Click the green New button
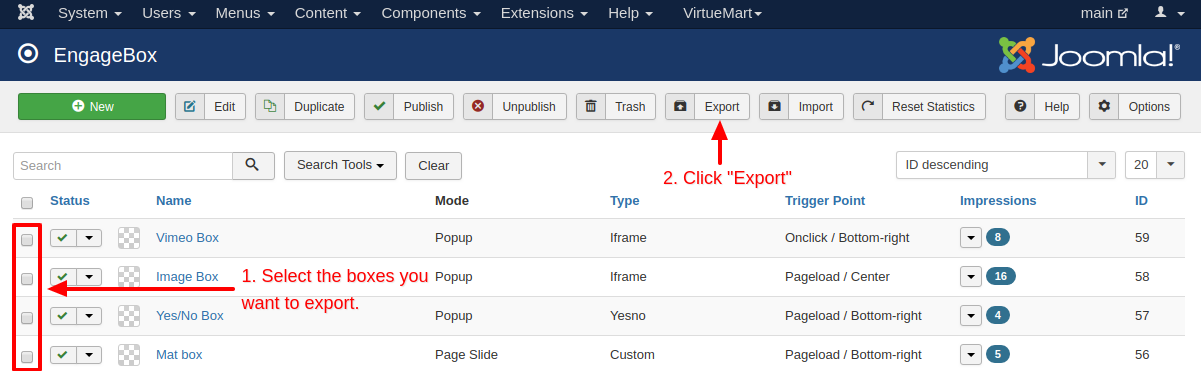1201x371 pixels. [92, 107]
